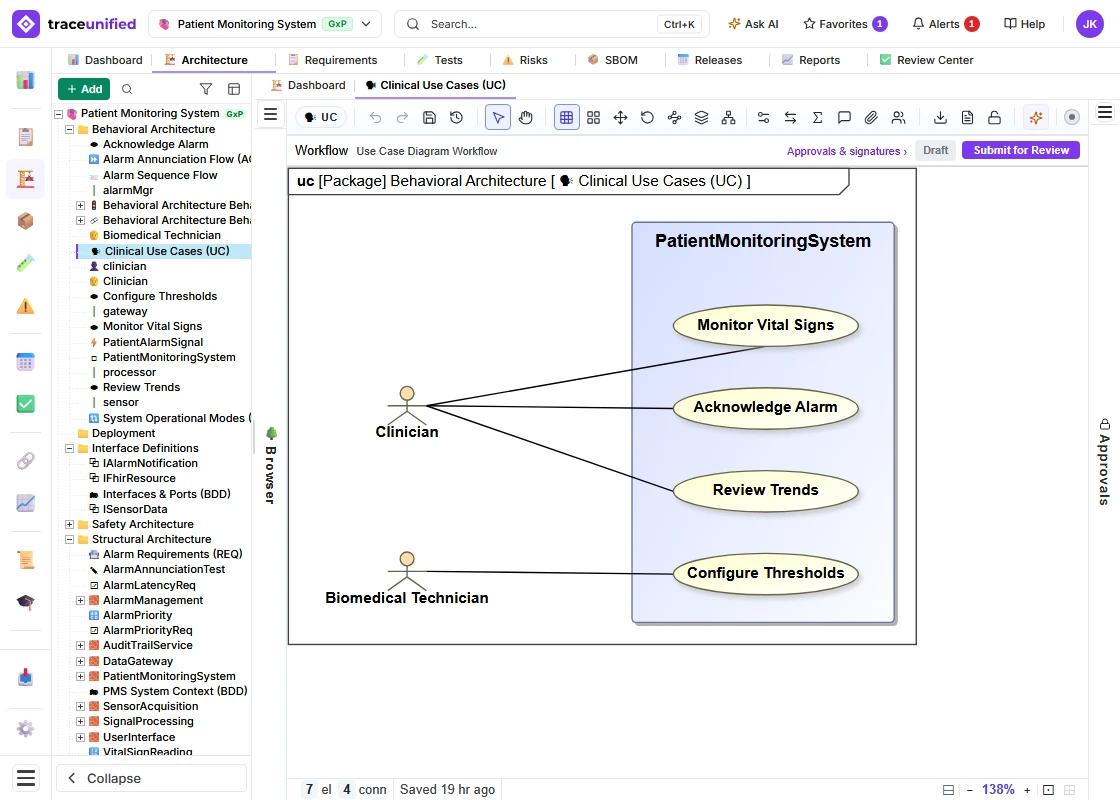1120x800 pixels.
Task: Click the sigma summation icon
Action: pos(818,118)
